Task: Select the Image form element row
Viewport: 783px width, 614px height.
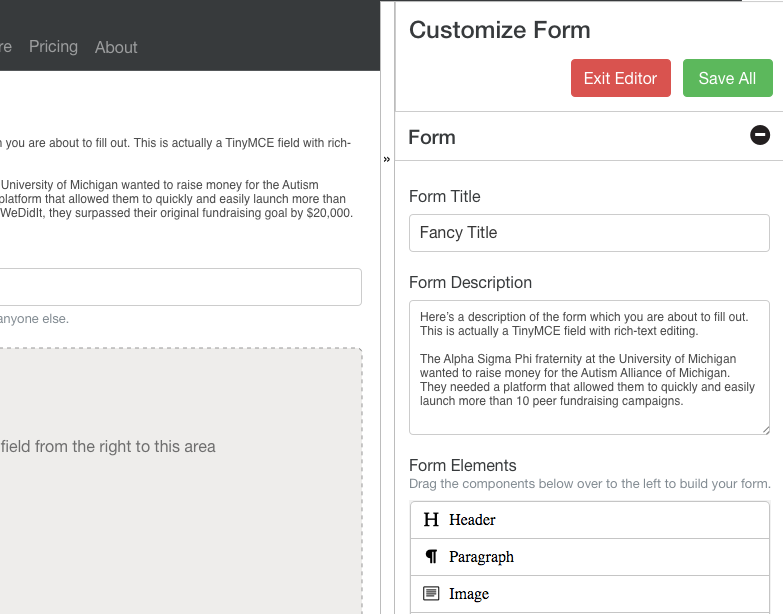Action: coord(589,594)
